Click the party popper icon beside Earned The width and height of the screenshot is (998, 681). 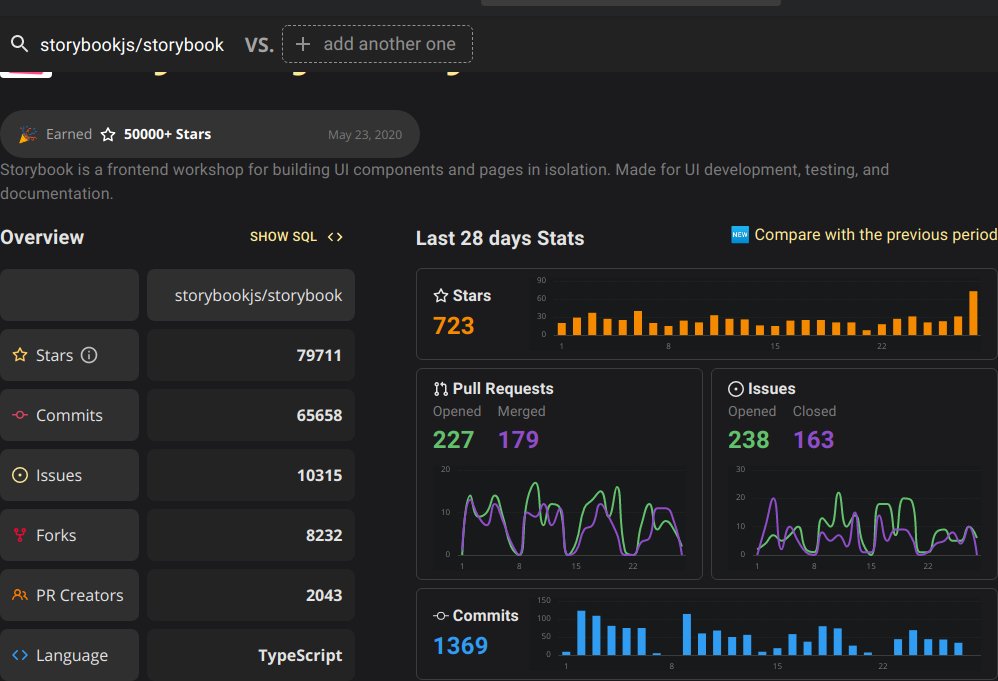click(27, 134)
